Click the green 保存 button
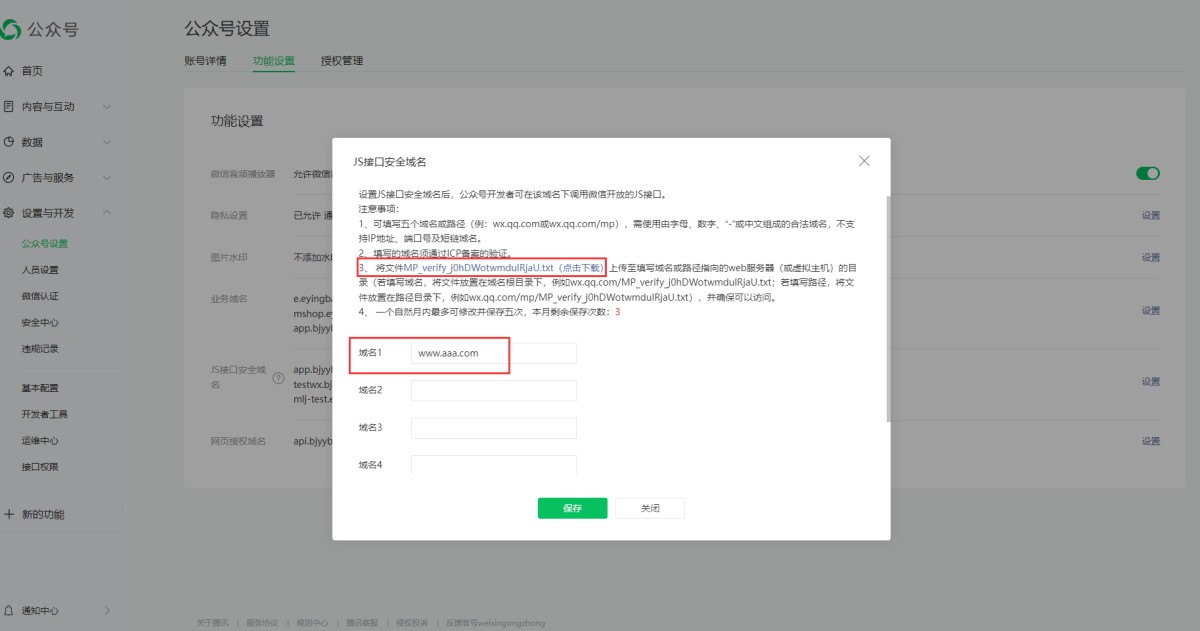 pyautogui.click(x=572, y=508)
